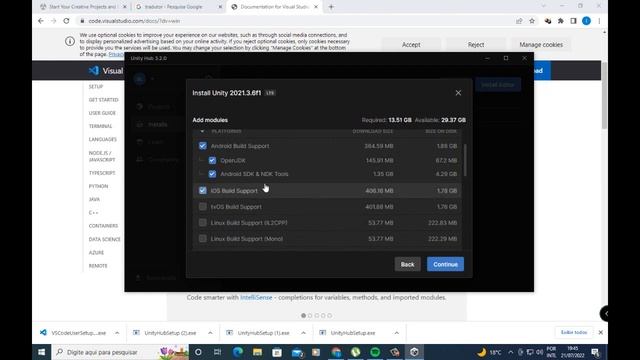Share this page icon in address bar
The image size is (640, 360).
click(x=519, y=21)
